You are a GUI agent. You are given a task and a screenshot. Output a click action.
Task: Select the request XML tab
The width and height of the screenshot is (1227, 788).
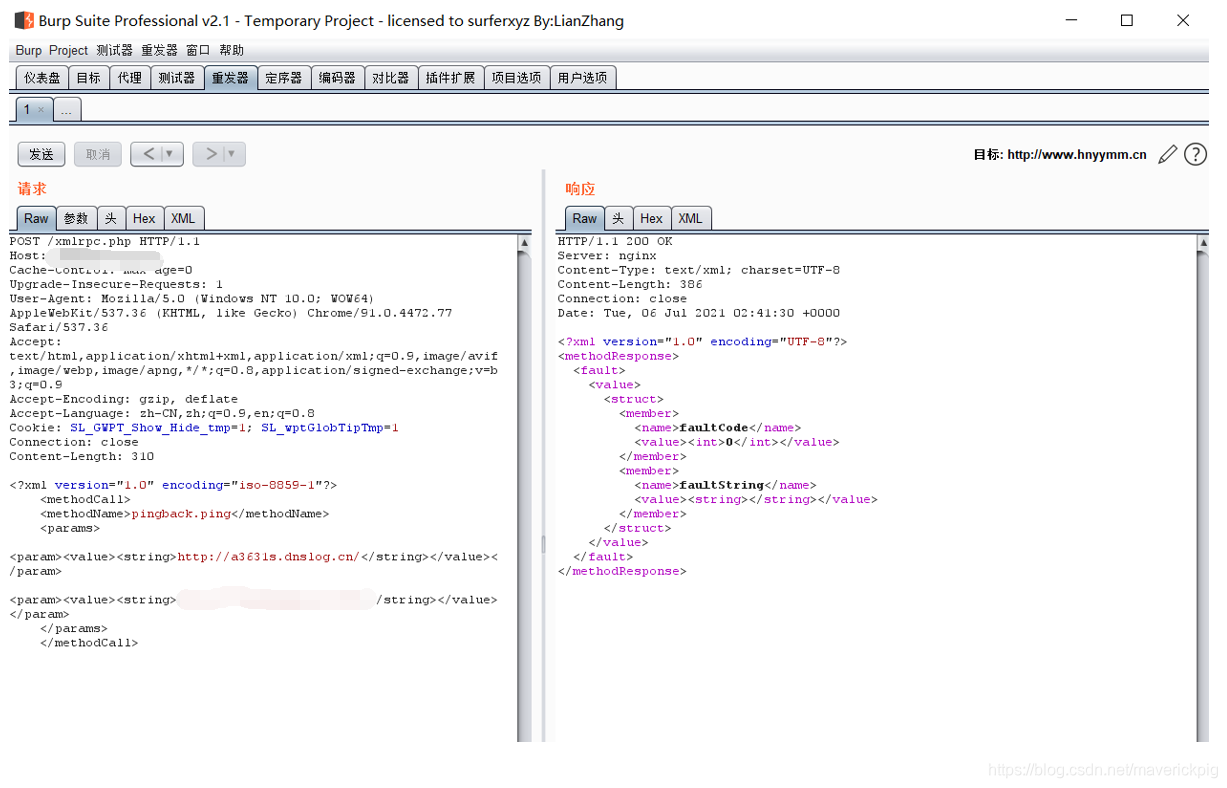(183, 218)
